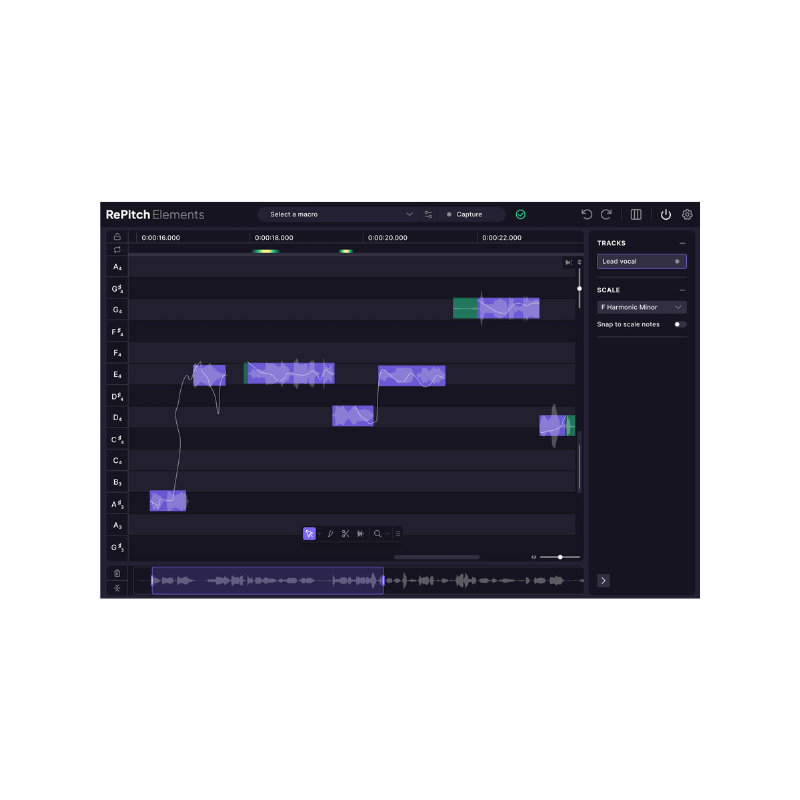Toggle the Capture record dot
The height and width of the screenshot is (800, 800).
pos(450,214)
